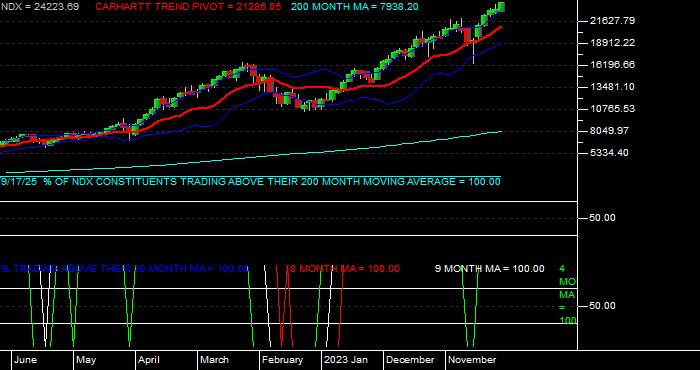The width and height of the screenshot is (700, 370).
Task: Select the 50.00 label of the bottom oscillator panel
Action: click(603, 306)
